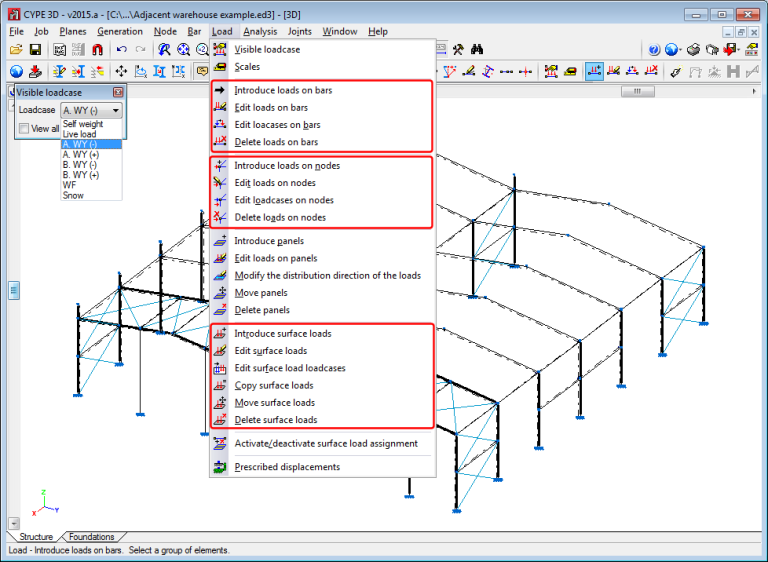The image size is (768, 562).
Task: Click the dashed line bar toolbar icon
Action: tap(507, 72)
